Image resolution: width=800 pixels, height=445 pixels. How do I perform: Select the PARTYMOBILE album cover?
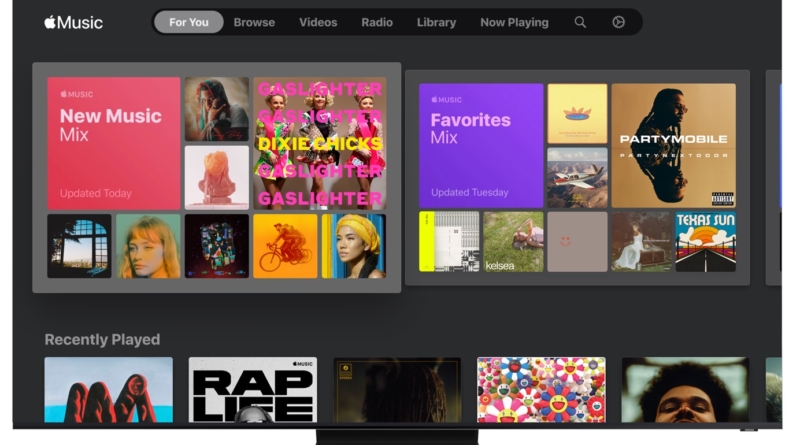click(673, 145)
